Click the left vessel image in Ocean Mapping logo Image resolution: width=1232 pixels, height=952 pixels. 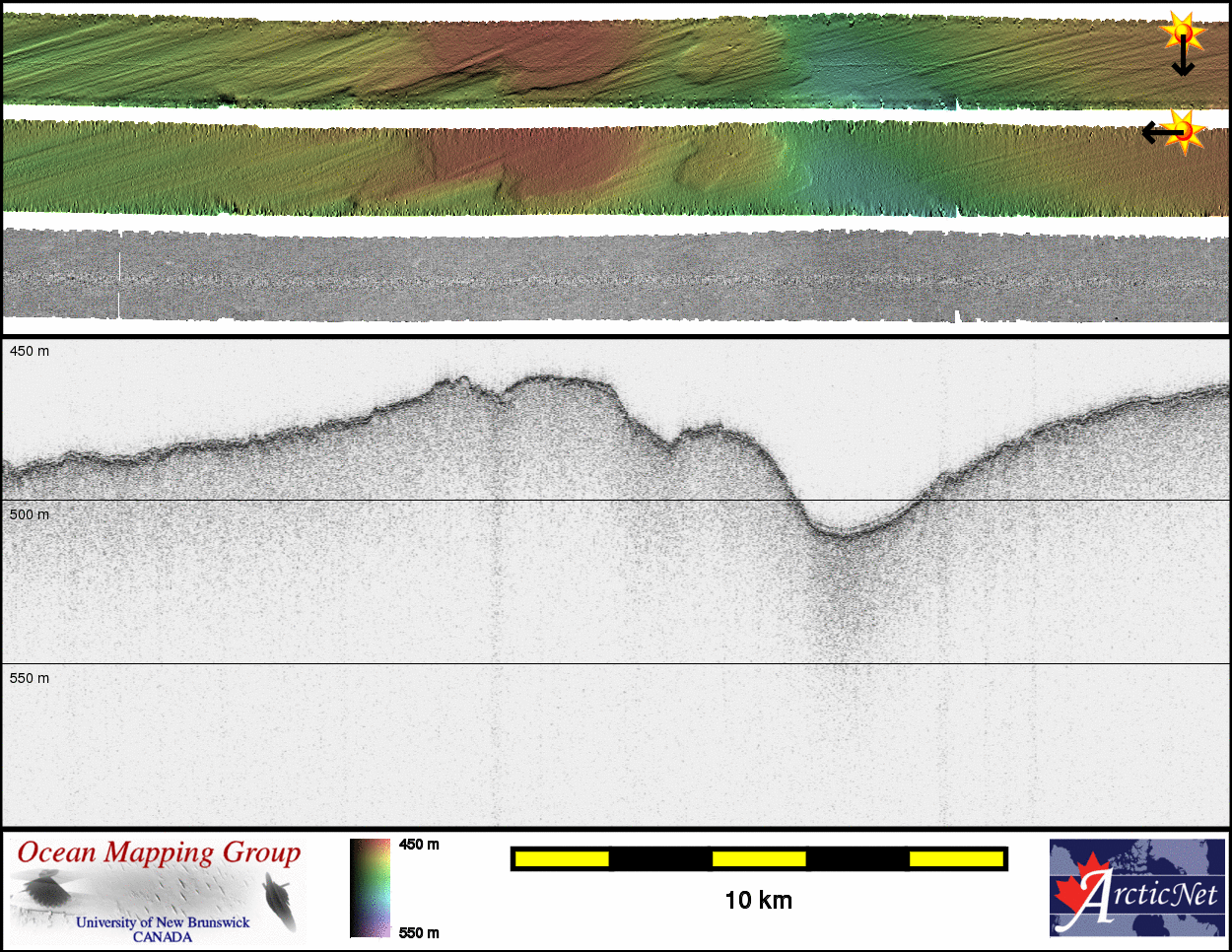[x=44, y=894]
